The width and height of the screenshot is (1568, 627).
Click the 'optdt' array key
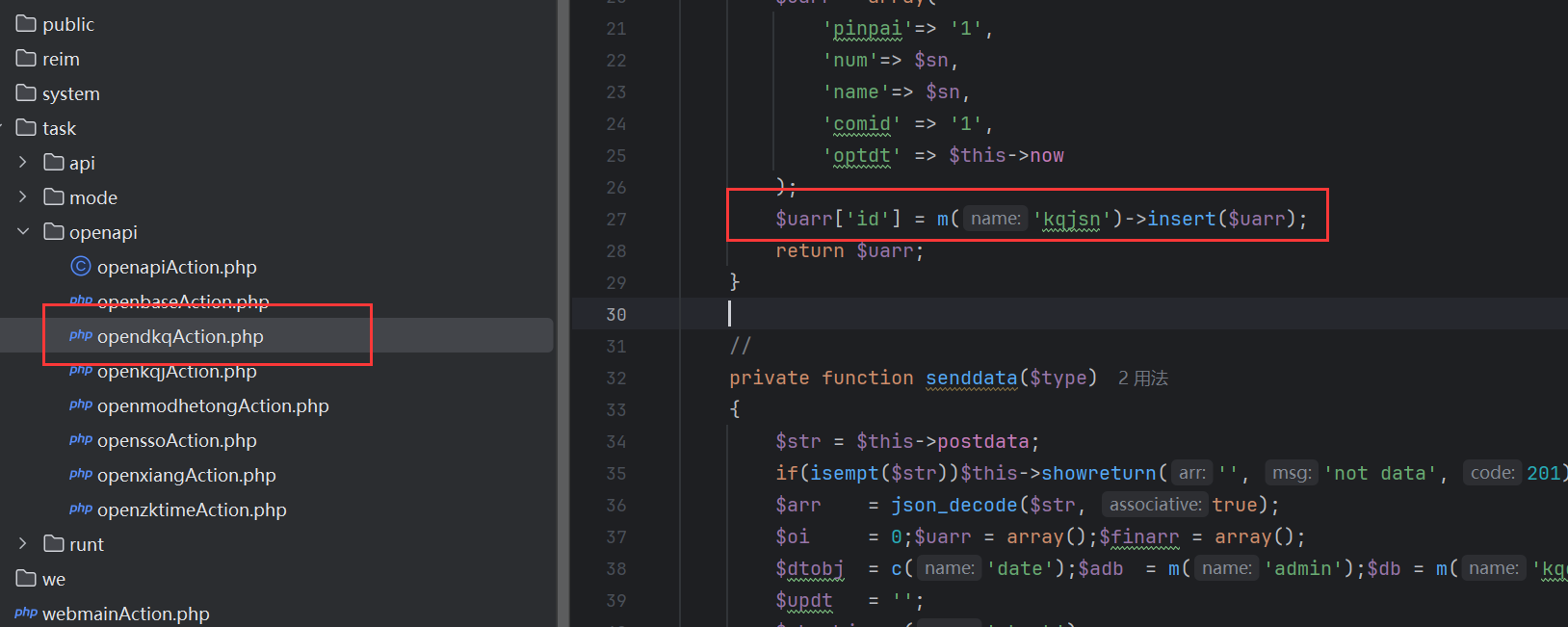coord(862,155)
